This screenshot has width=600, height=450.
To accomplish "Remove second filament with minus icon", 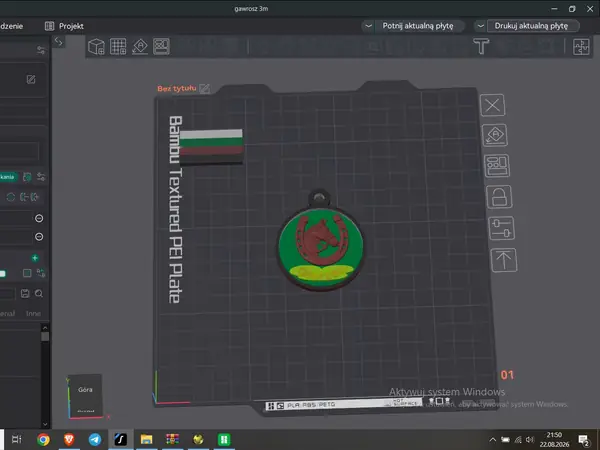I will [39, 237].
